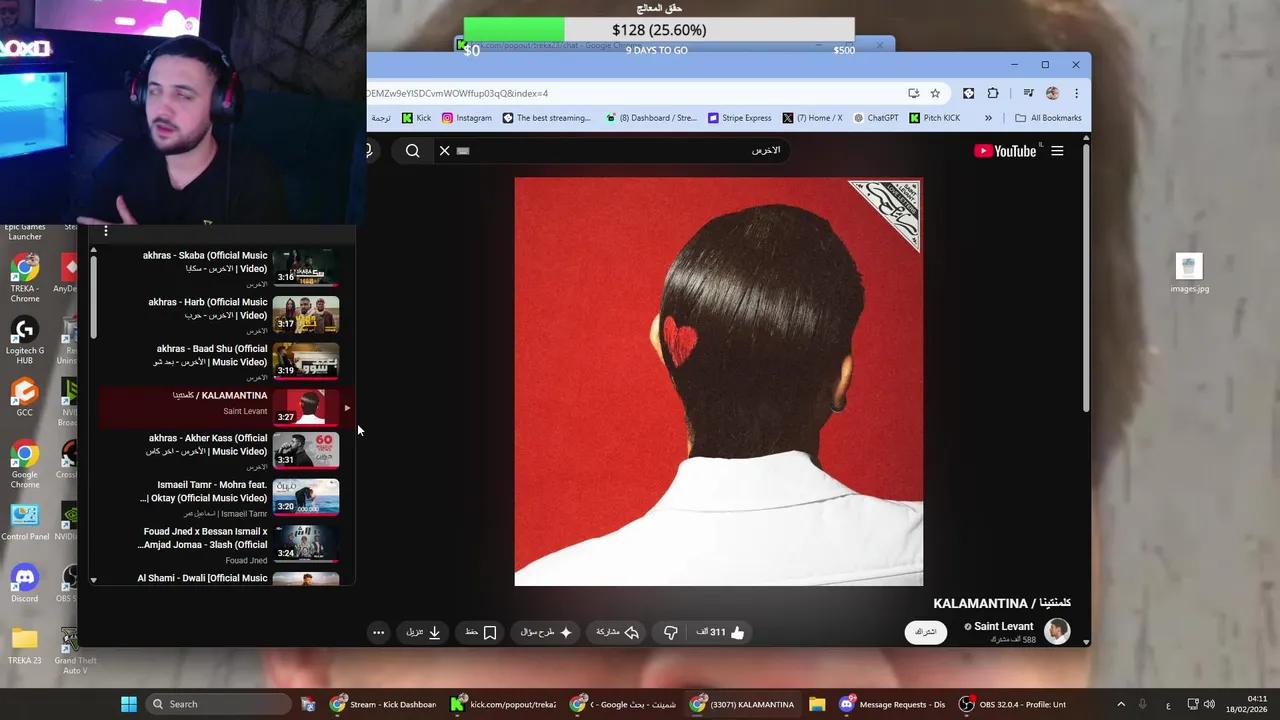Open Instagram bookmark
1280x720 pixels.
coord(466,118)
